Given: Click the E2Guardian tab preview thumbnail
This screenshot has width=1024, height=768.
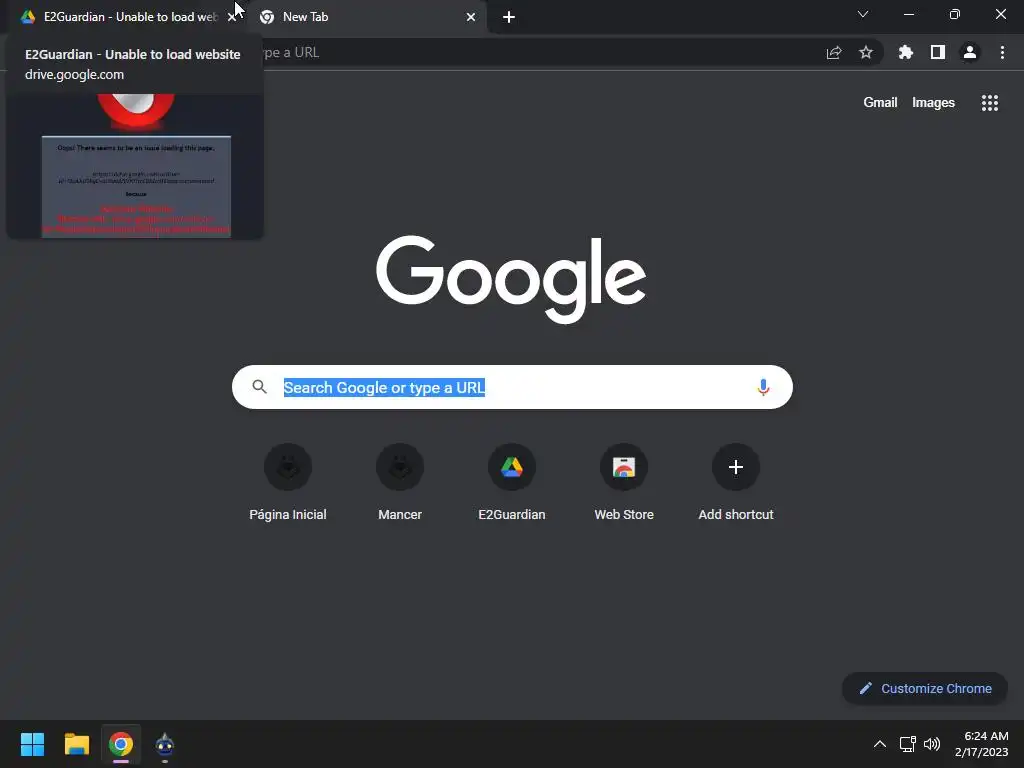Looking at the screenshot, I should tap(135, 166).
